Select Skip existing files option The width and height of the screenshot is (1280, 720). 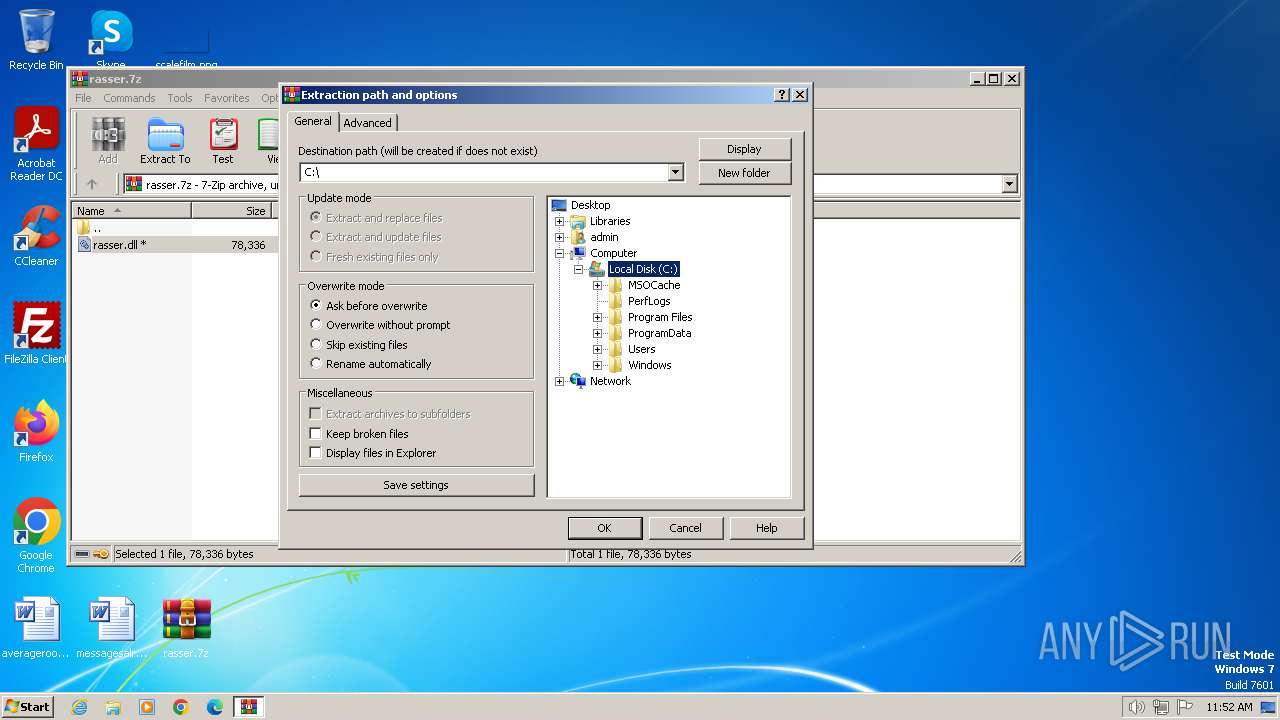pyautogui.click(x=358, y=345)
